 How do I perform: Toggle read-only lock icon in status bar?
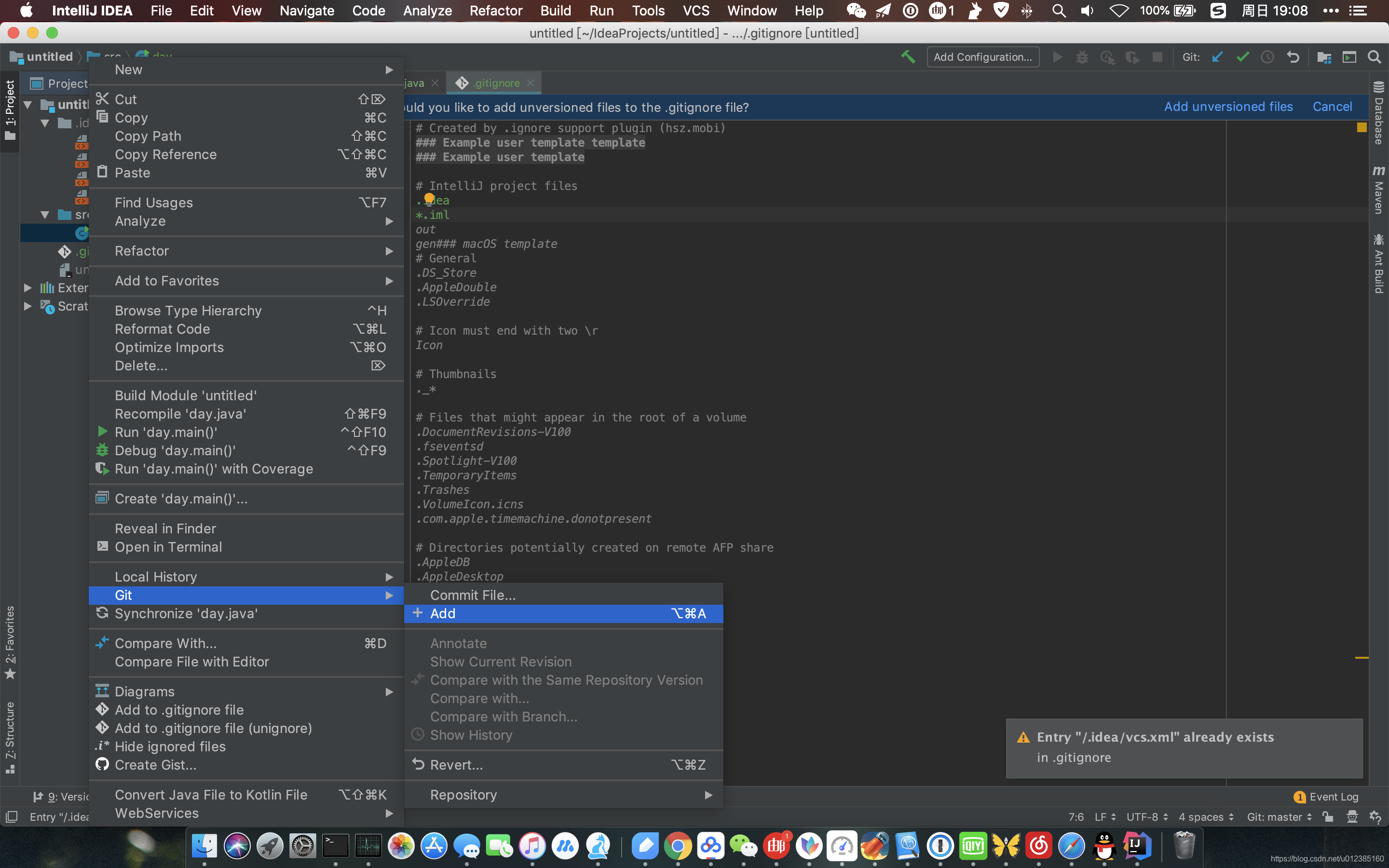[1328, 817]
